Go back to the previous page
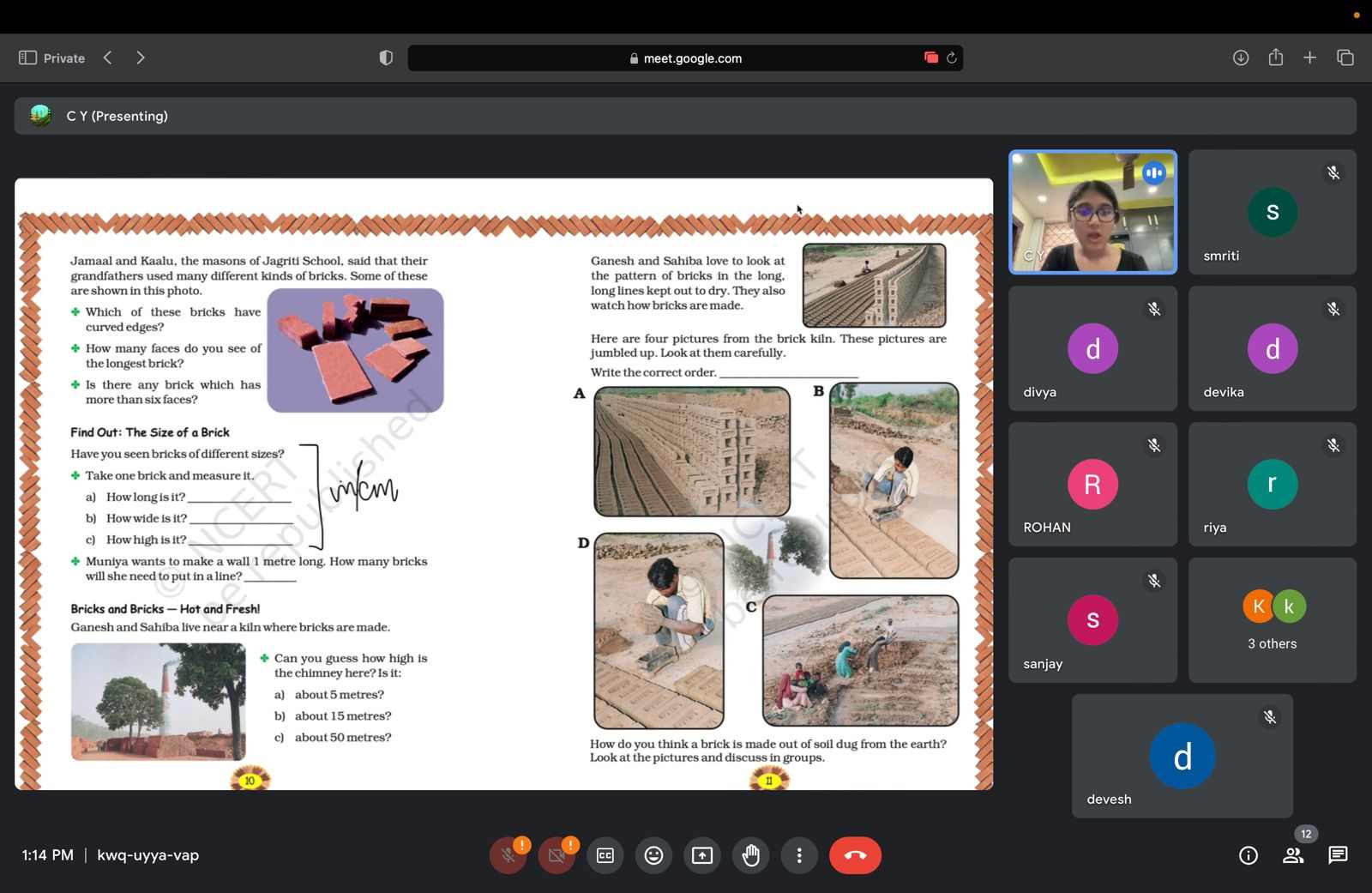 (108, 57)
